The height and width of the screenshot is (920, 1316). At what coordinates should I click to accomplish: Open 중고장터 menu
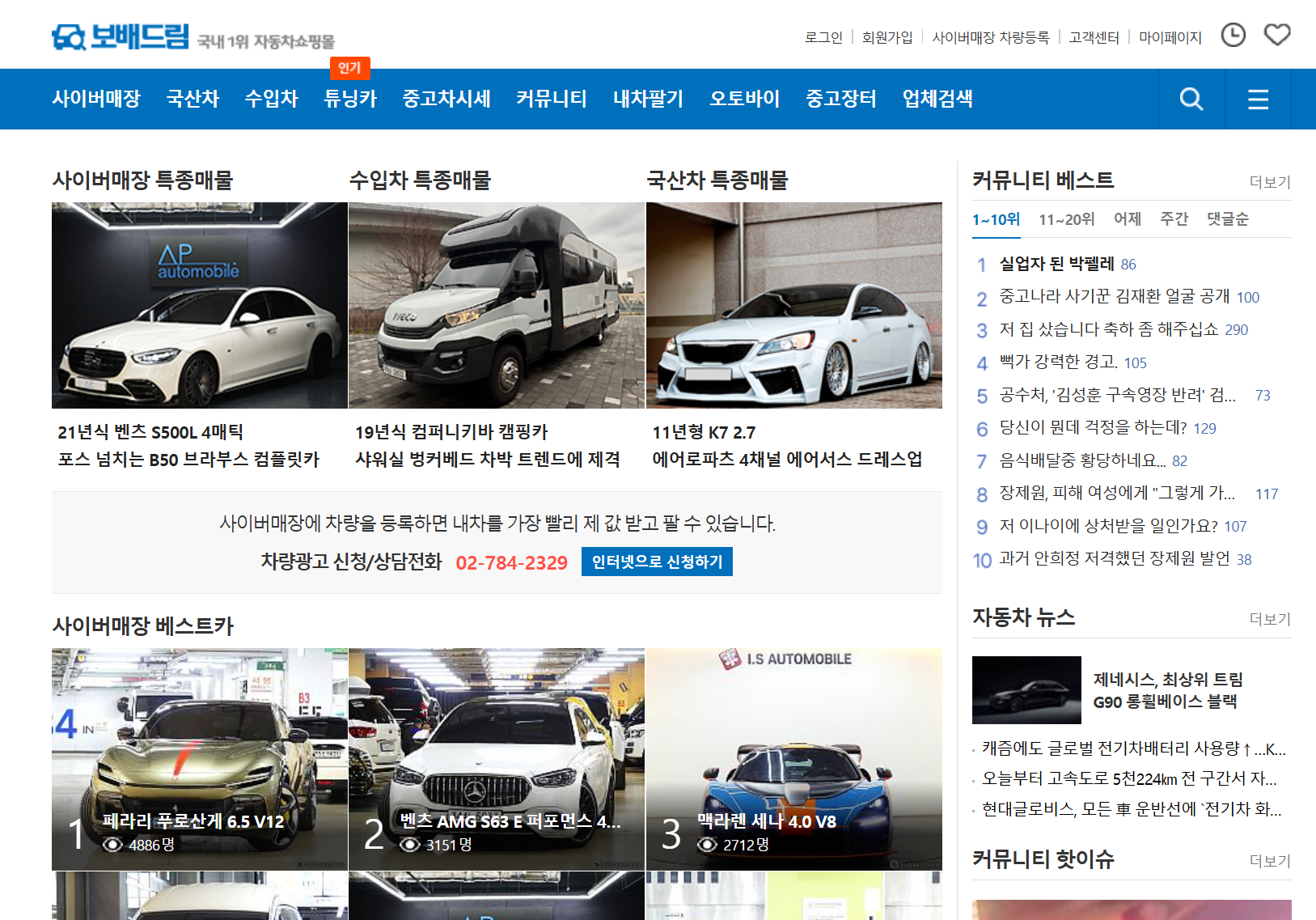coord(841,99)
